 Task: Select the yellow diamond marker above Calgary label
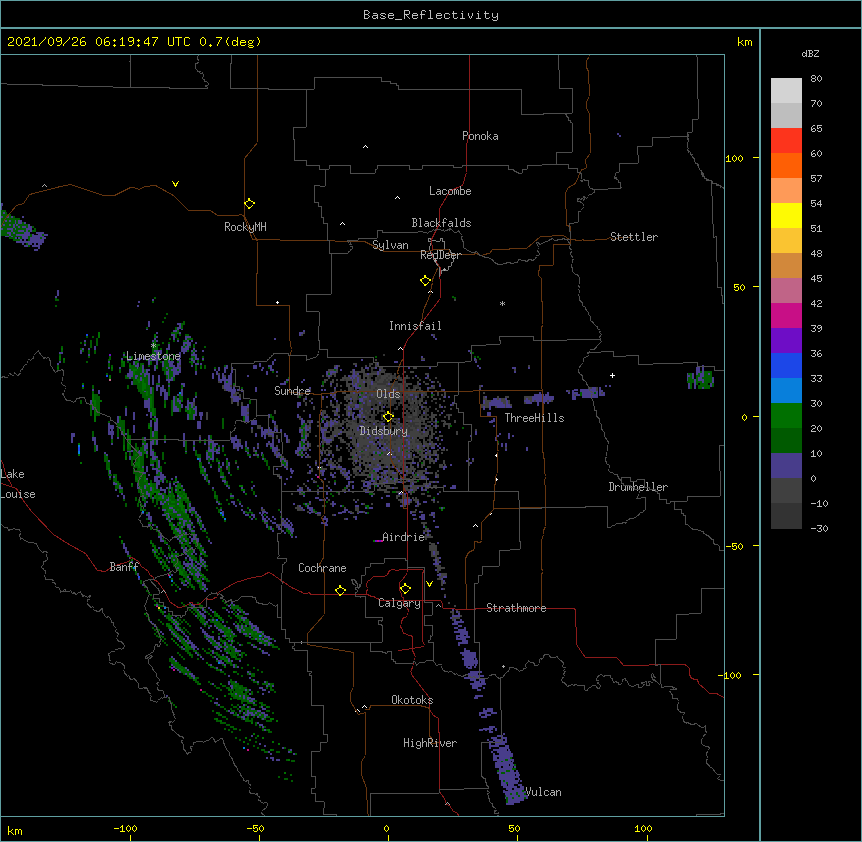405,589
